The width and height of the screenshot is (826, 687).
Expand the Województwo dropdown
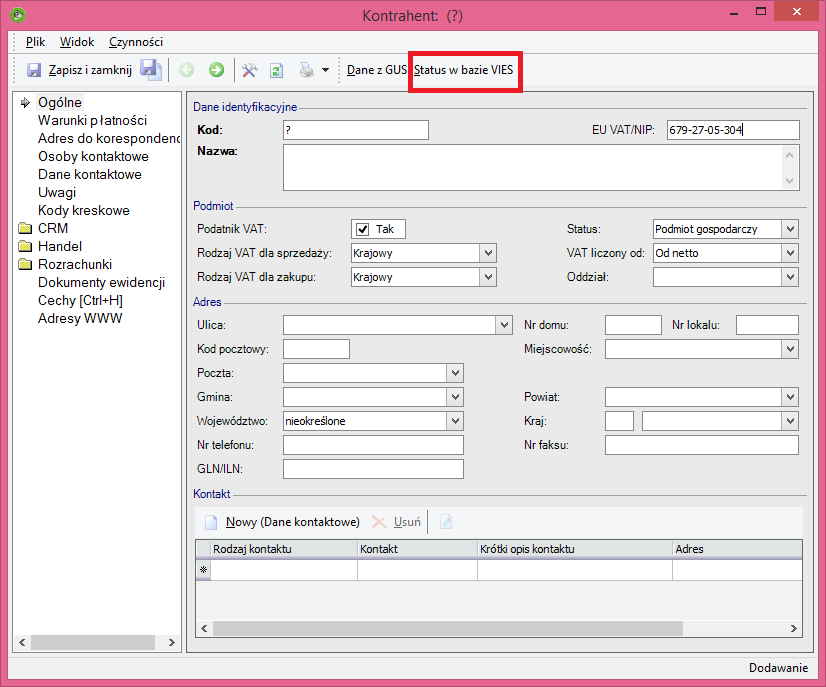click(x=455, y=421)
